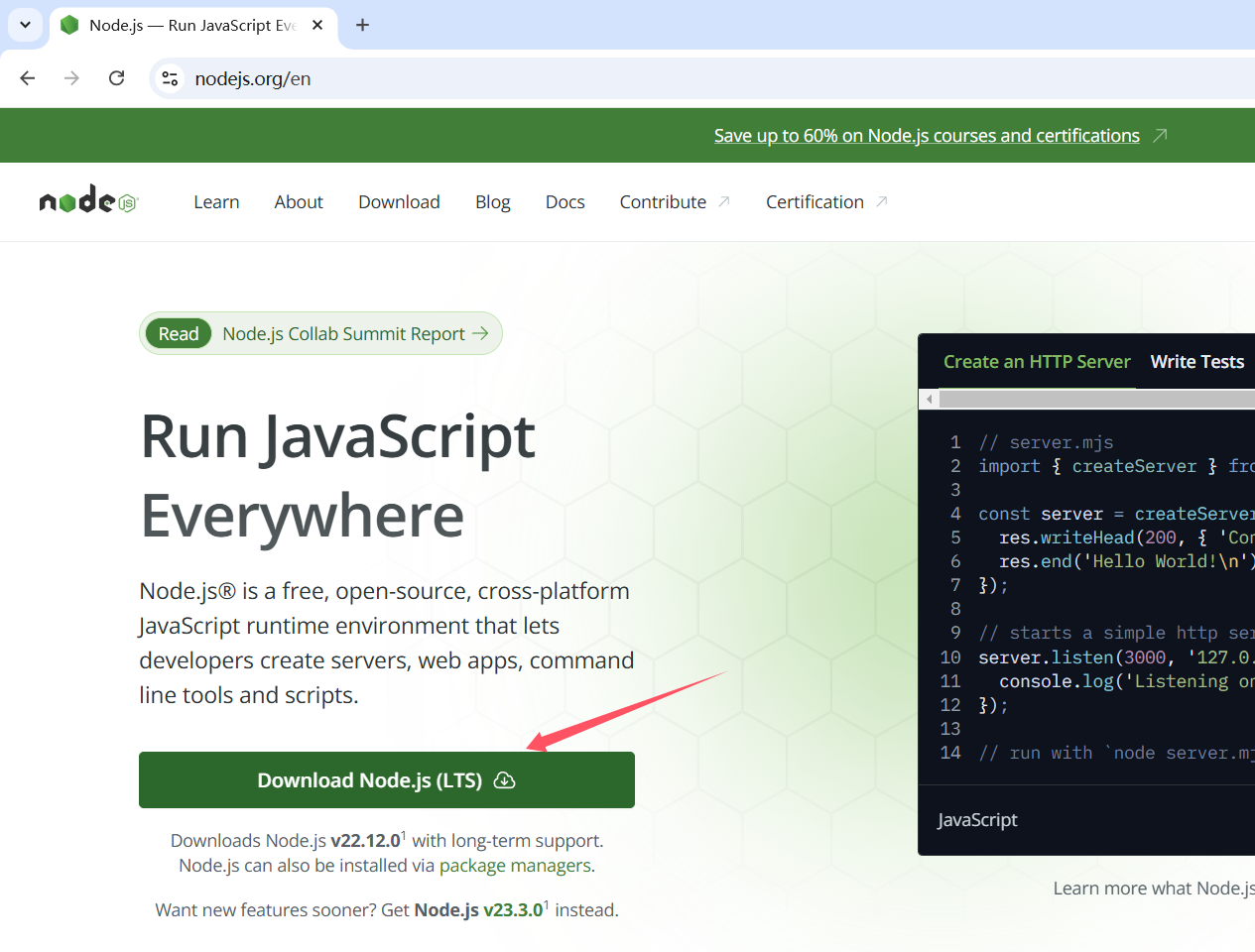Click the Learn more what Node.js text
This screenshot has height=952, width=1255.
[1154, 889]
